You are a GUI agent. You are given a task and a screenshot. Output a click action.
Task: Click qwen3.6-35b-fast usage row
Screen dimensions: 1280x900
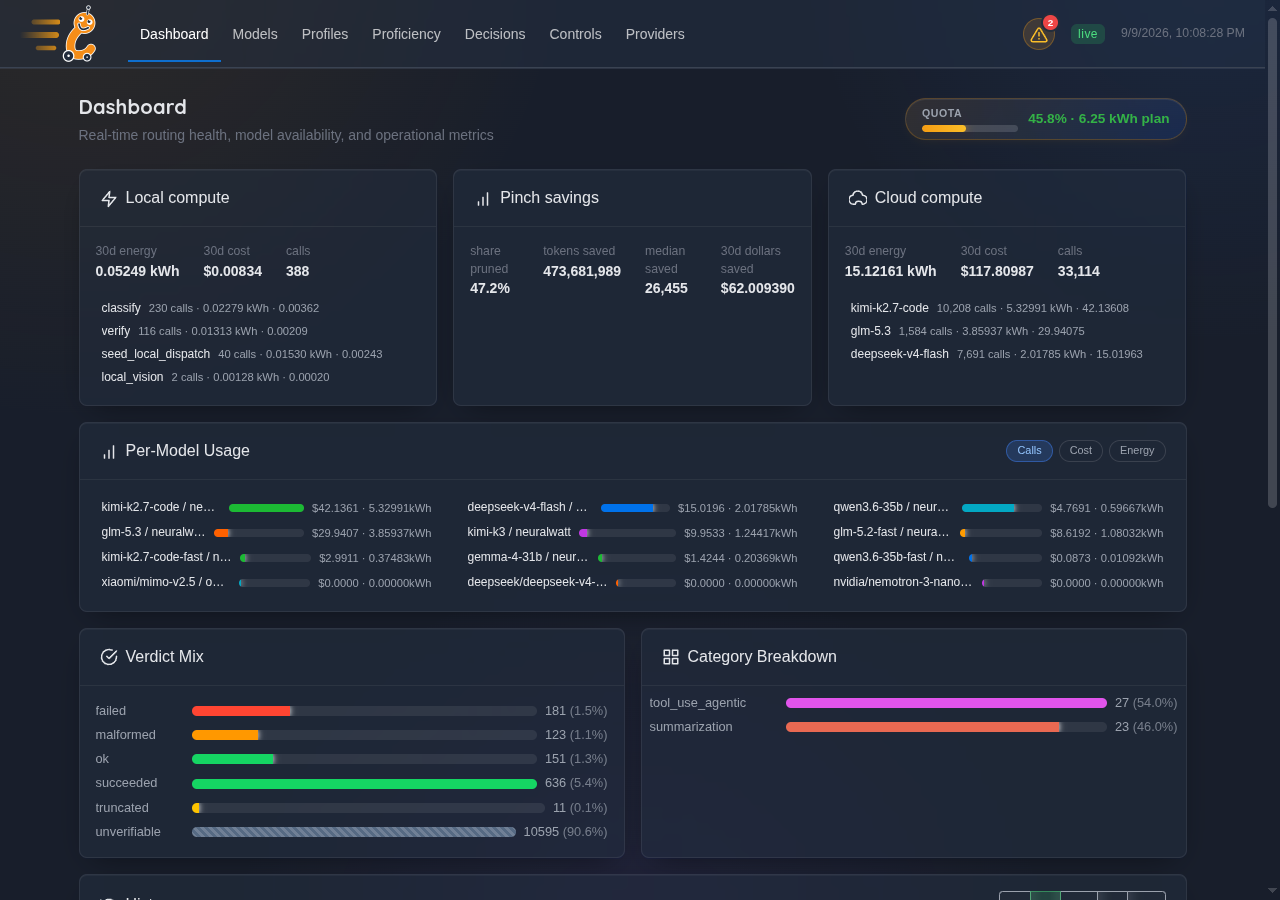click(998, 558)
